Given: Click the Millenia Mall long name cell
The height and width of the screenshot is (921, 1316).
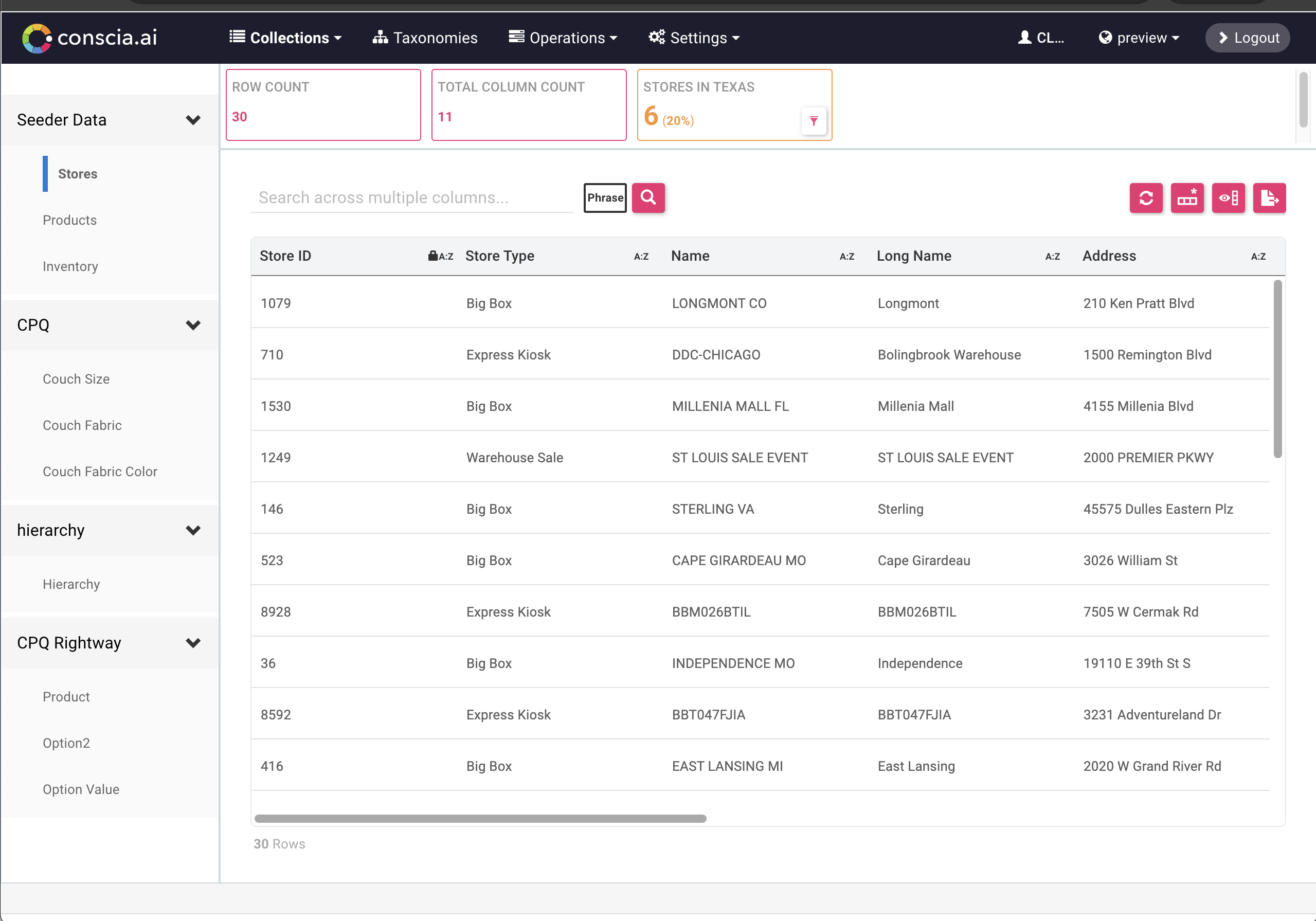Looking at the screenshot, I should pyautogui.click(x=916, y=406).
